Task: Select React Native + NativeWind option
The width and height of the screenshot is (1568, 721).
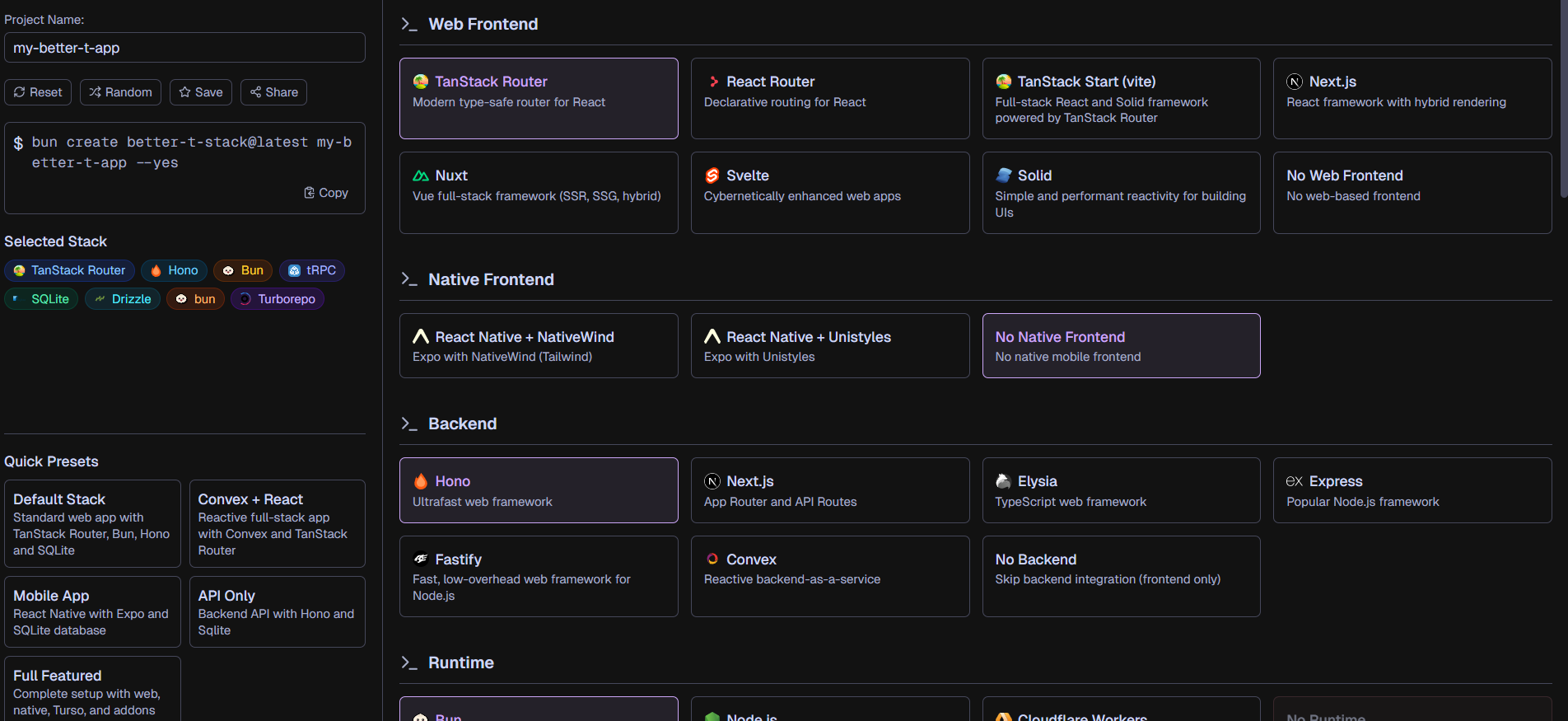Action: pos(539,346)
